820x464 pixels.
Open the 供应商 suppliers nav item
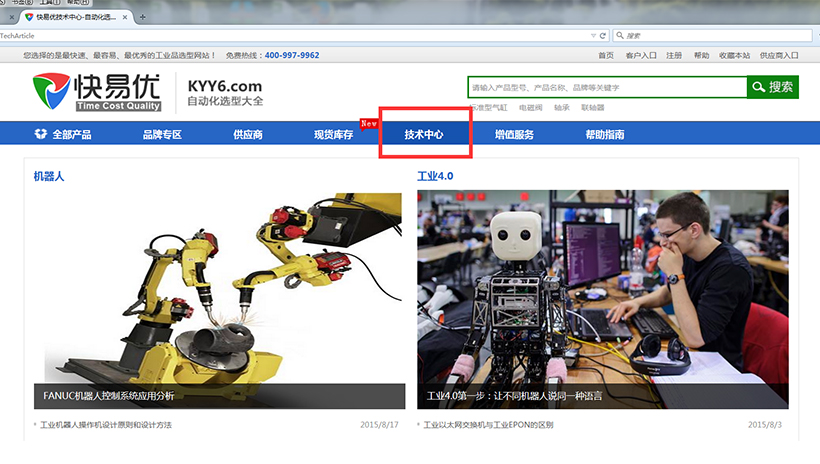coord(248,134)
